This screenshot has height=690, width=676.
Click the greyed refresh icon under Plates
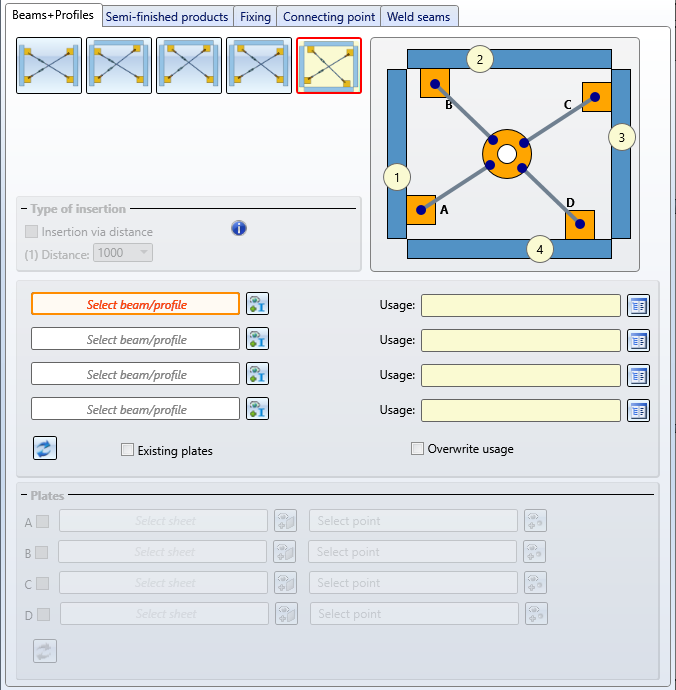coord(45,651)
